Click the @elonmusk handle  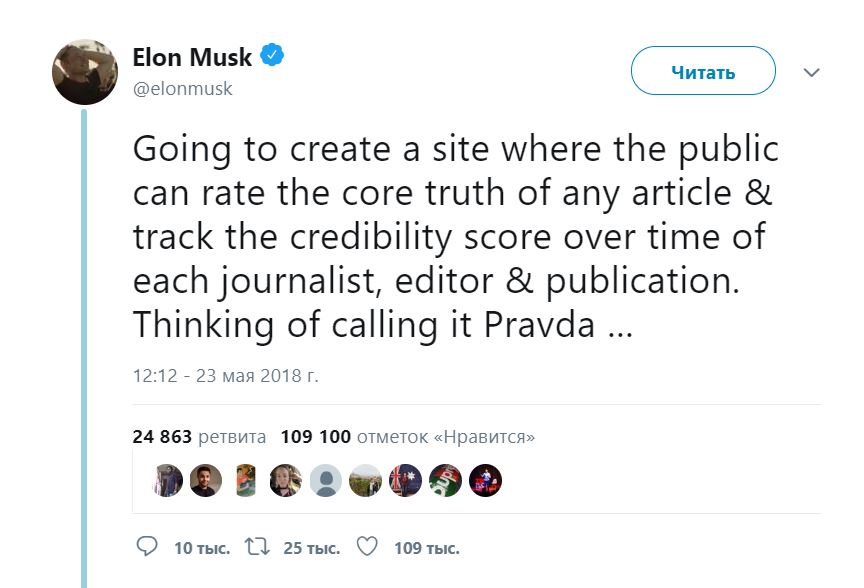click(x=182, y=89)
